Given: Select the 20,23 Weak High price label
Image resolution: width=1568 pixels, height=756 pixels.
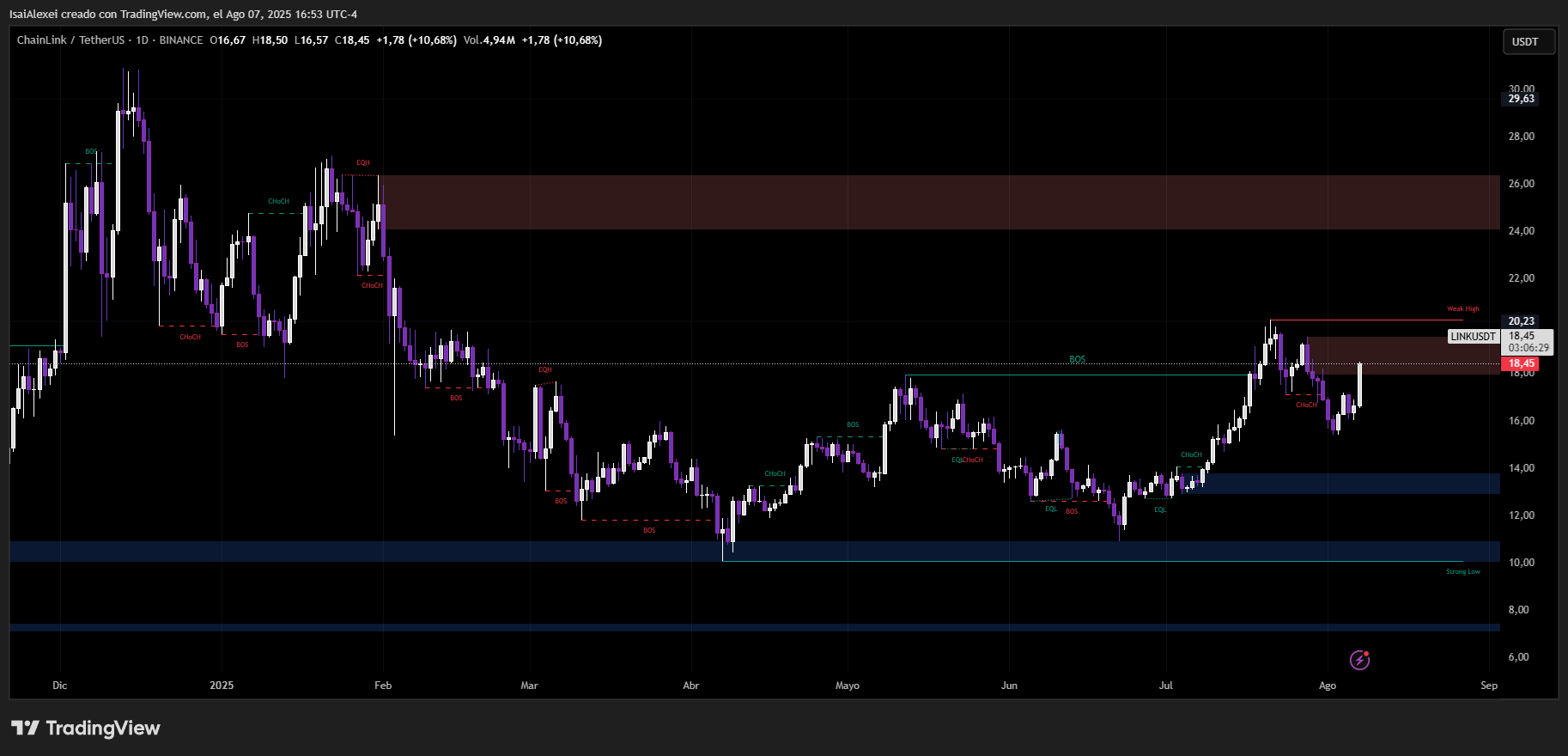Looking at the screenshot, I should point(1521,321).
